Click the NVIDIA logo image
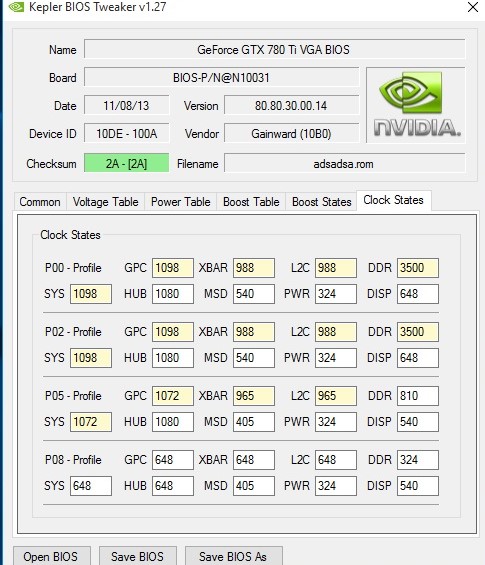 pos(417,105)
